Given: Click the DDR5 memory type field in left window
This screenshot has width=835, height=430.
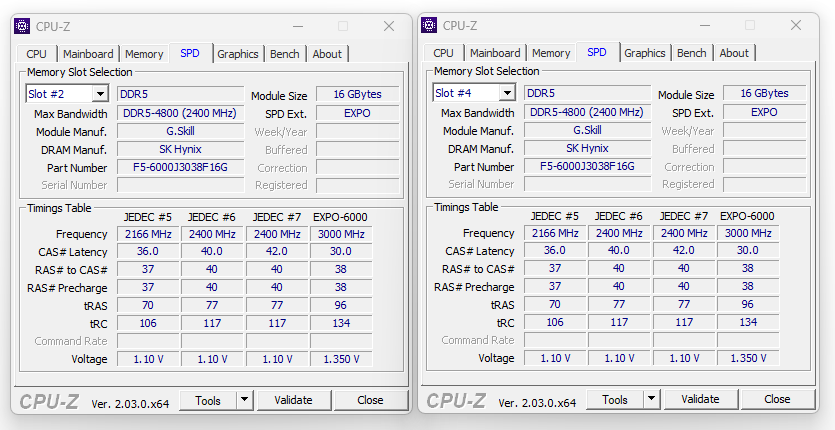Looking at the screenshot, I should (181, 94).
